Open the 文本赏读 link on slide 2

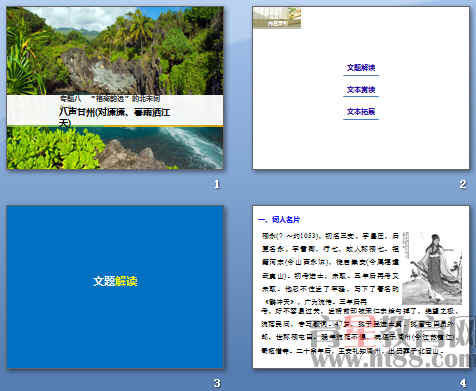pyautogui.click(x=361, y=90)
